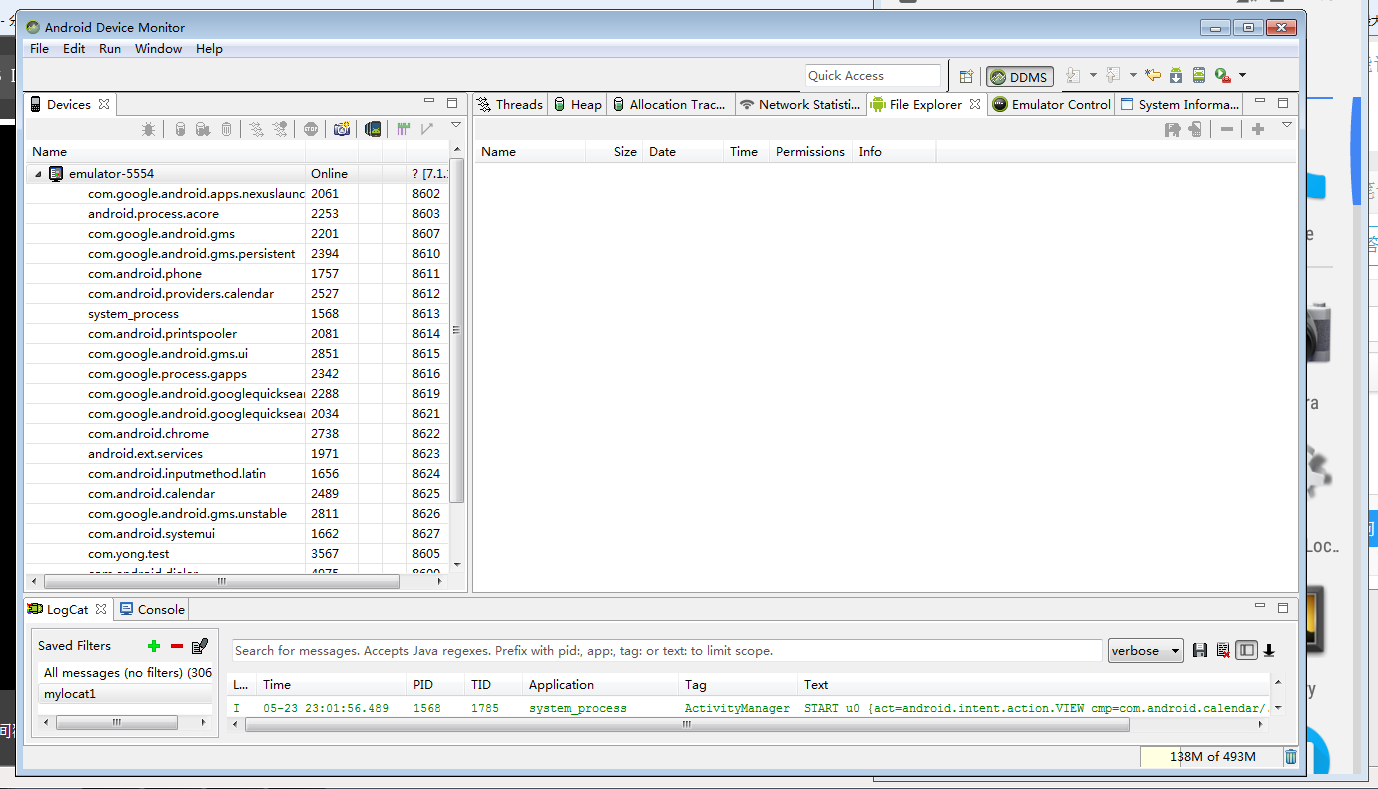This screenshot has width=1378, height=789.
Task: Open the Help menu
Action: point(209,48)
